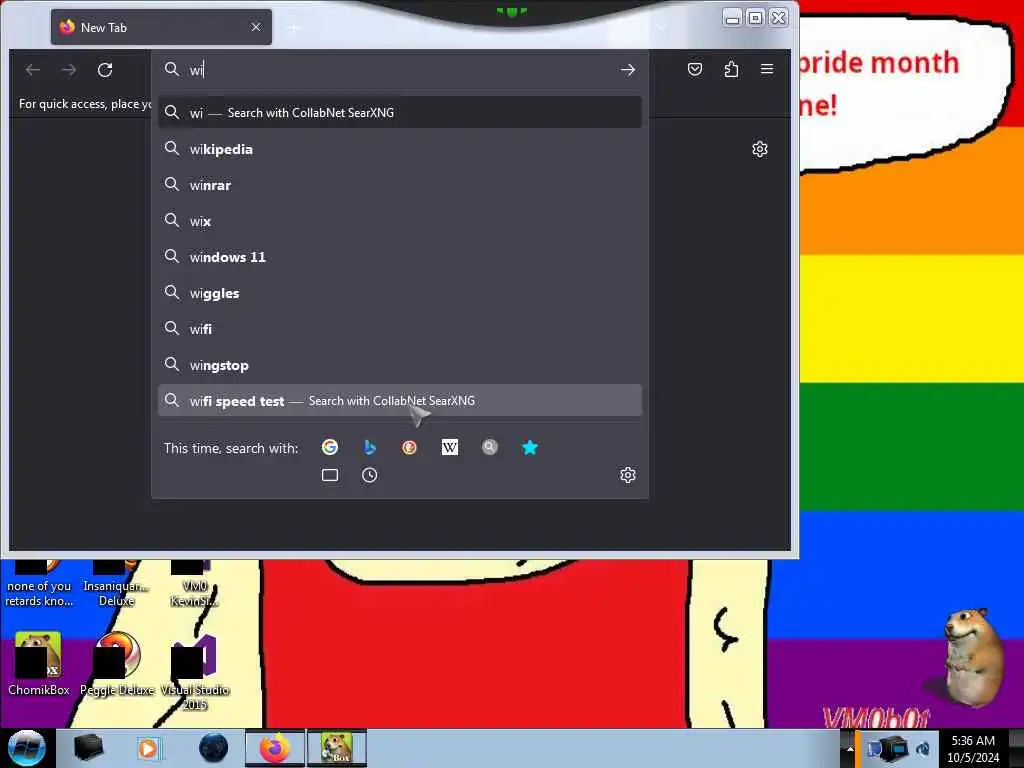Select the Visual Studio 2015 desktop shortcut

pos(195,671)
